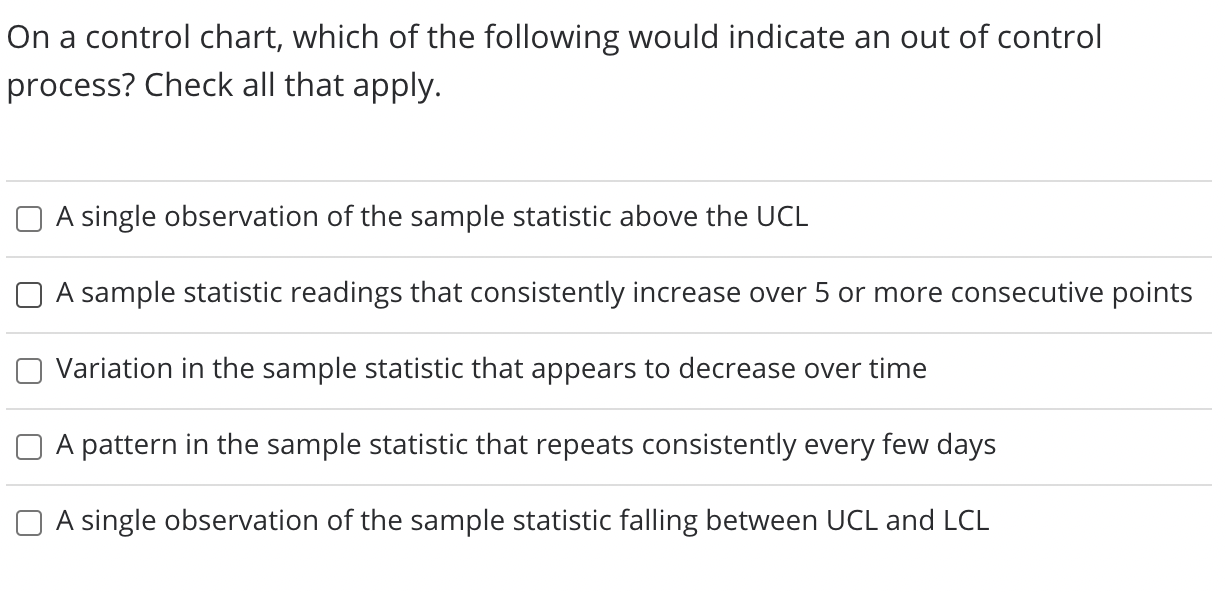Click the 'Variation in the sample statistic' option text

coord(491,369)
